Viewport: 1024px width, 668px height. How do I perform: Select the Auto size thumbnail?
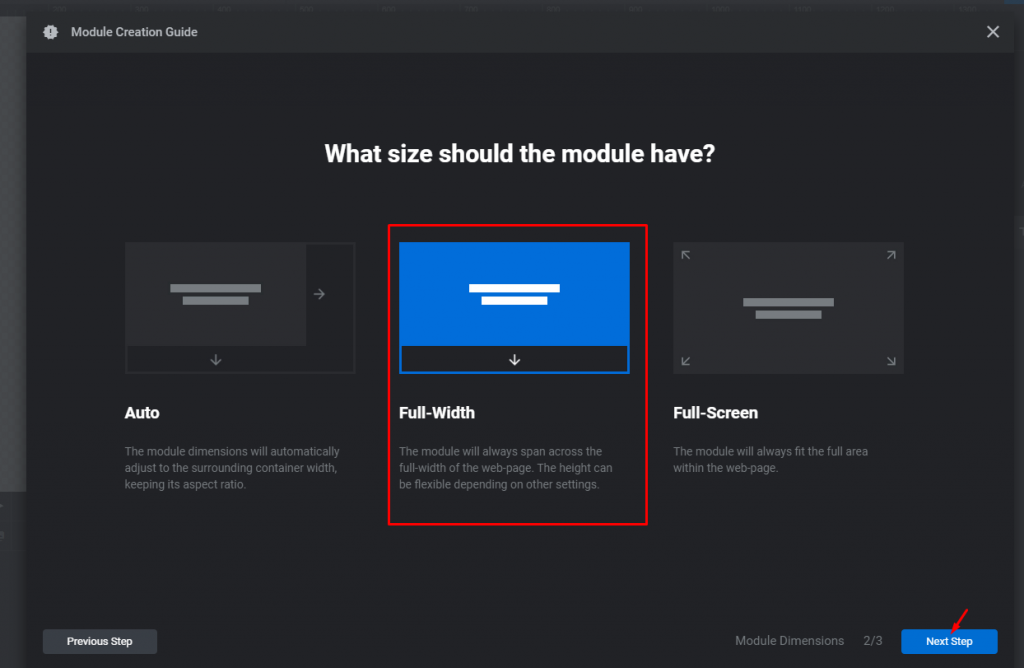point(240,308)
